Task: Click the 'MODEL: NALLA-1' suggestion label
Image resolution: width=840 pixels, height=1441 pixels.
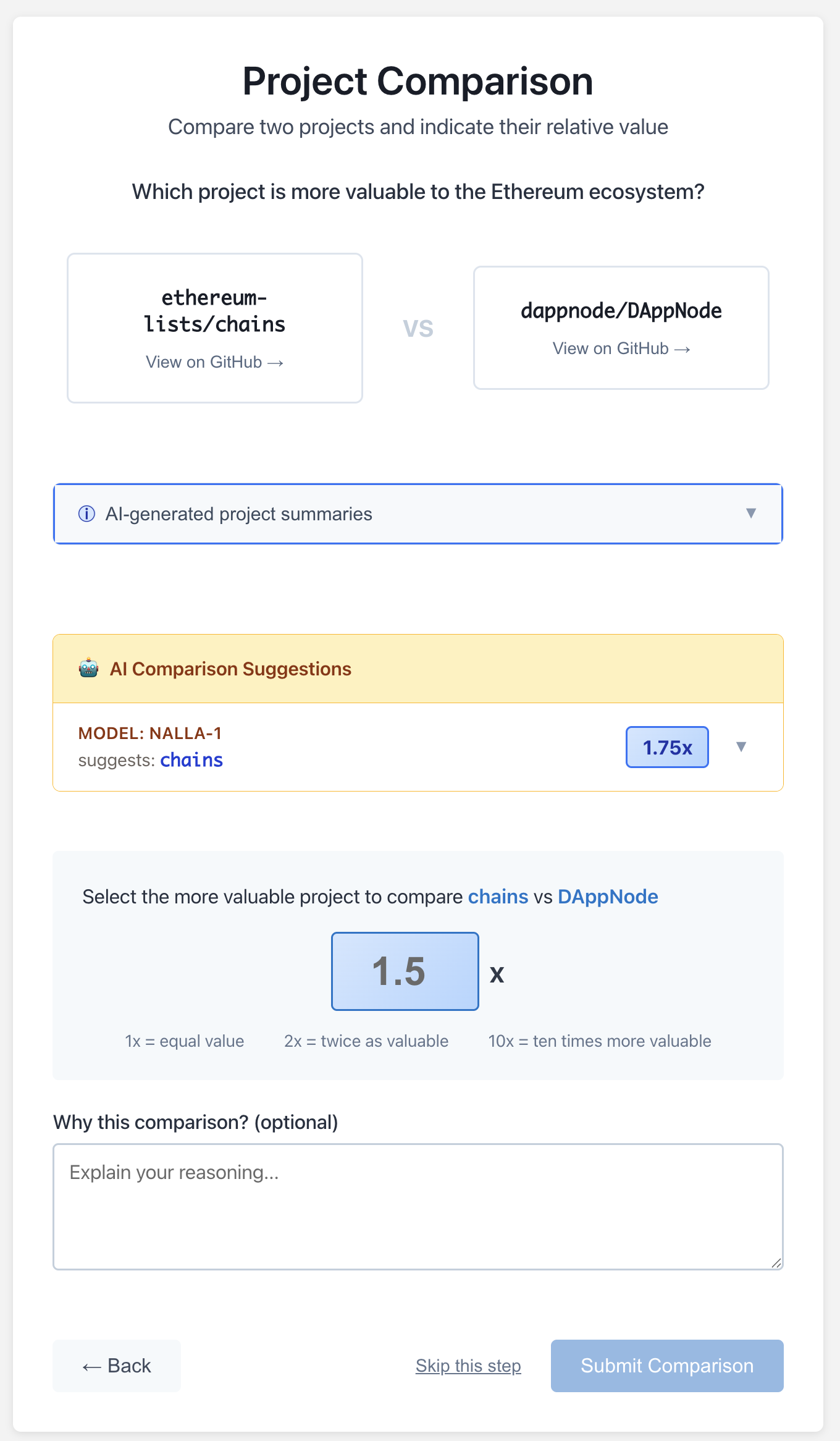Action: [150, 733]
